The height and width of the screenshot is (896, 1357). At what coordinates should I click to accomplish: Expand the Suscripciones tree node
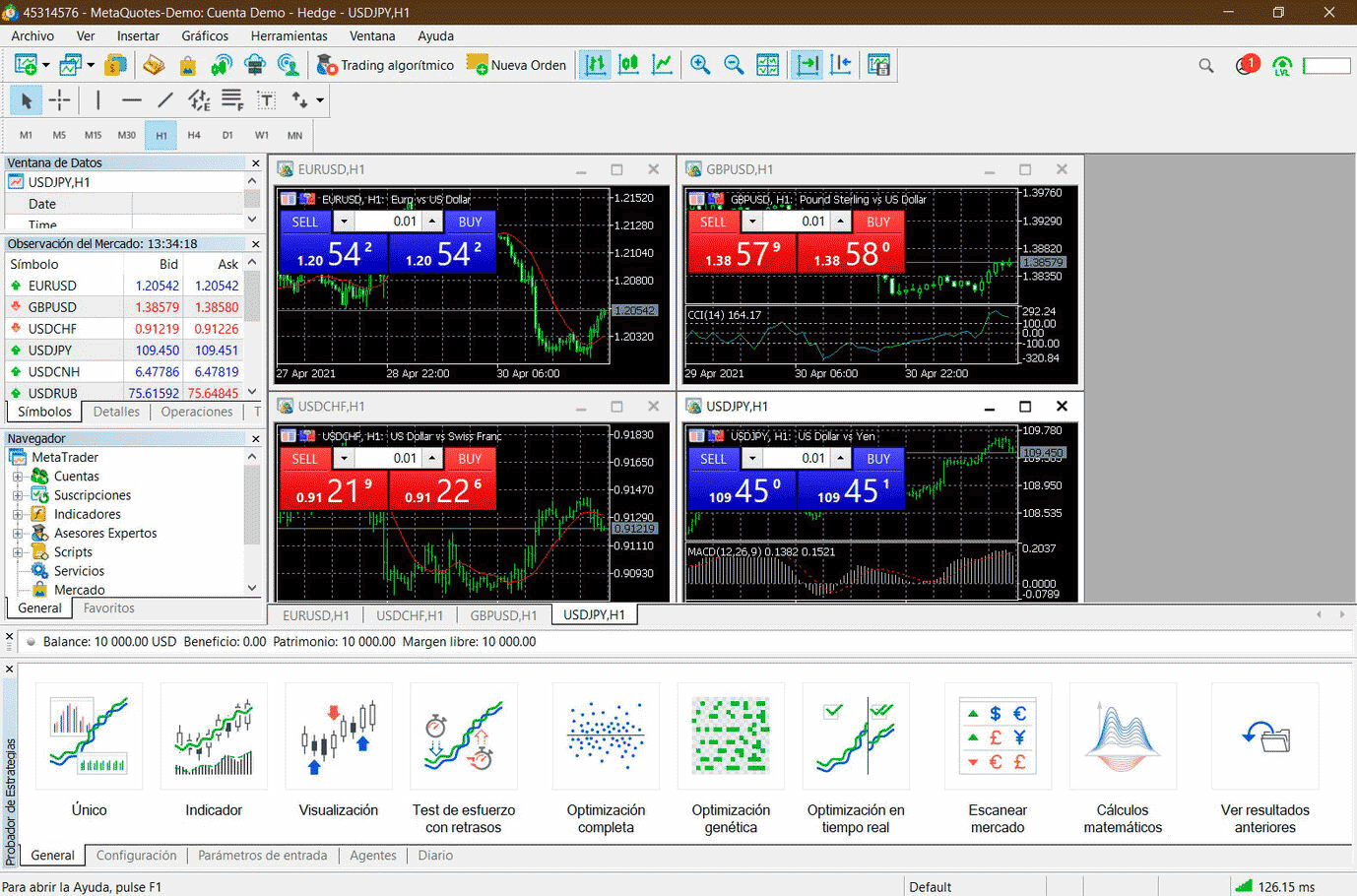[x=18, y=495]
